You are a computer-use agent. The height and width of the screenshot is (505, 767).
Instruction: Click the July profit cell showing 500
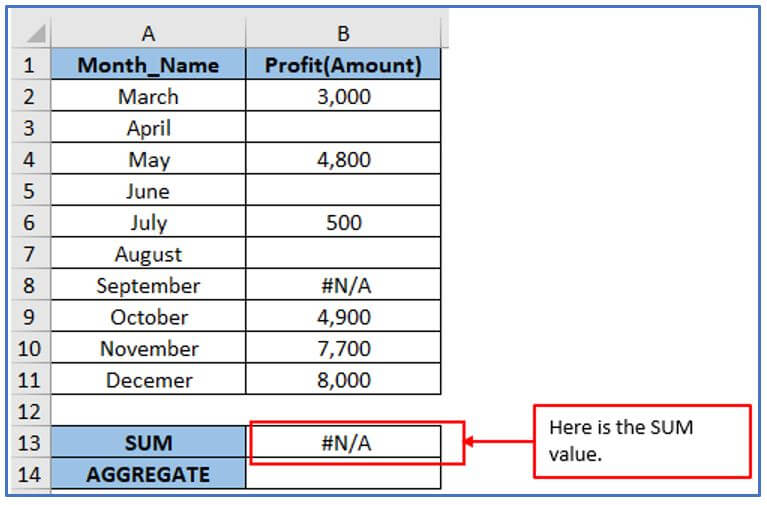343,222
